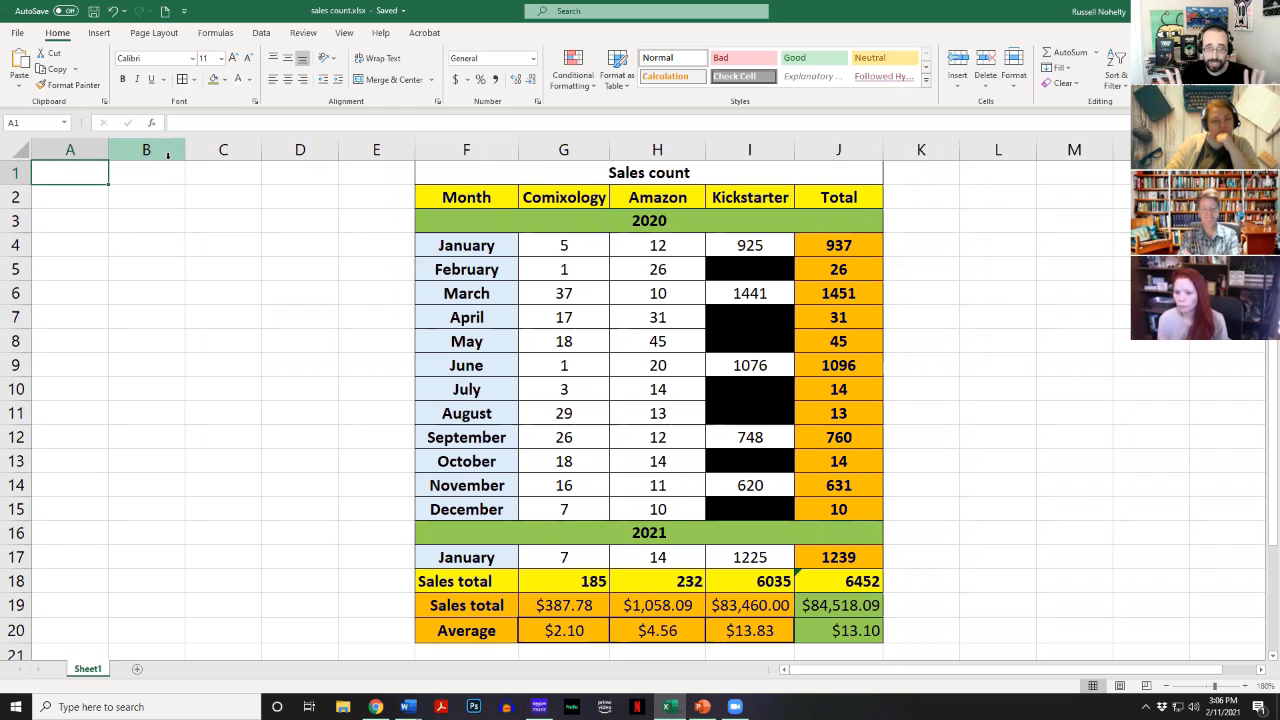Center cell text horizontally
Screen dimensions: 1280x720
coord(287,79)
